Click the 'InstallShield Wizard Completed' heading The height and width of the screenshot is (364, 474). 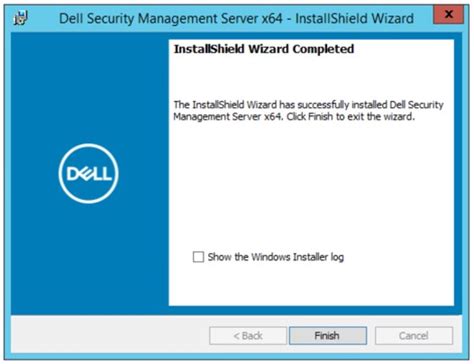tap(264, 49)
